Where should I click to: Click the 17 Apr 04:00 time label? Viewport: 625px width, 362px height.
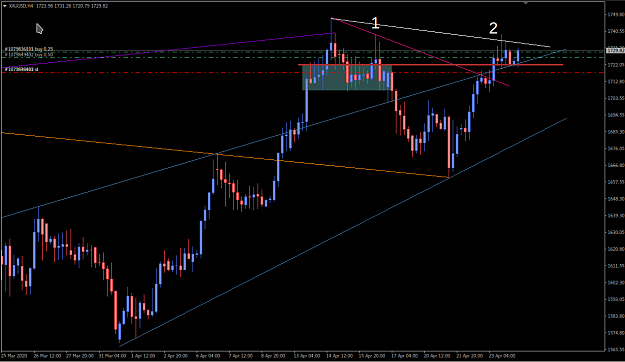tap(405, 356)
